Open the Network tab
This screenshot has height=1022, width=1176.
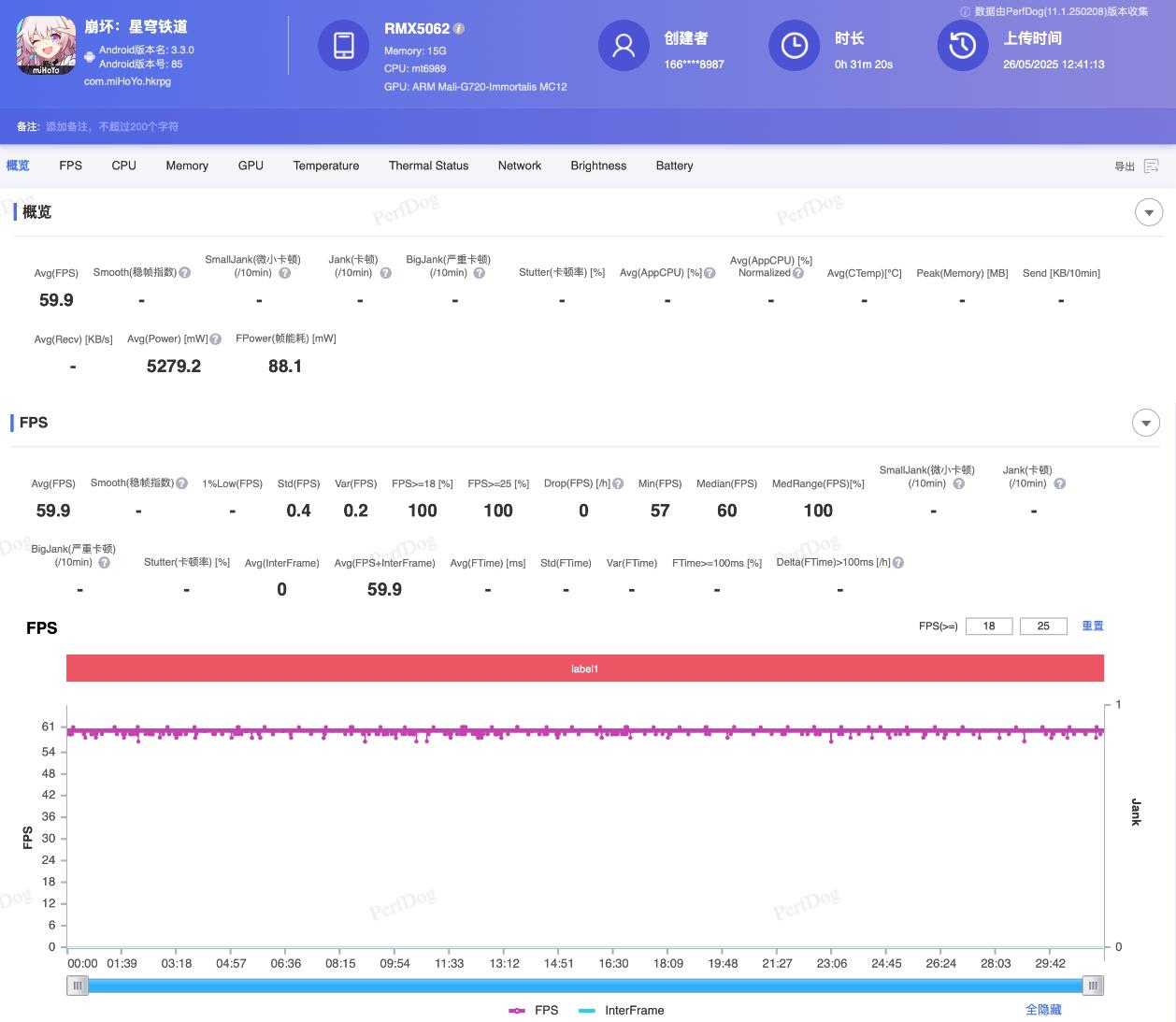point(520,166)
